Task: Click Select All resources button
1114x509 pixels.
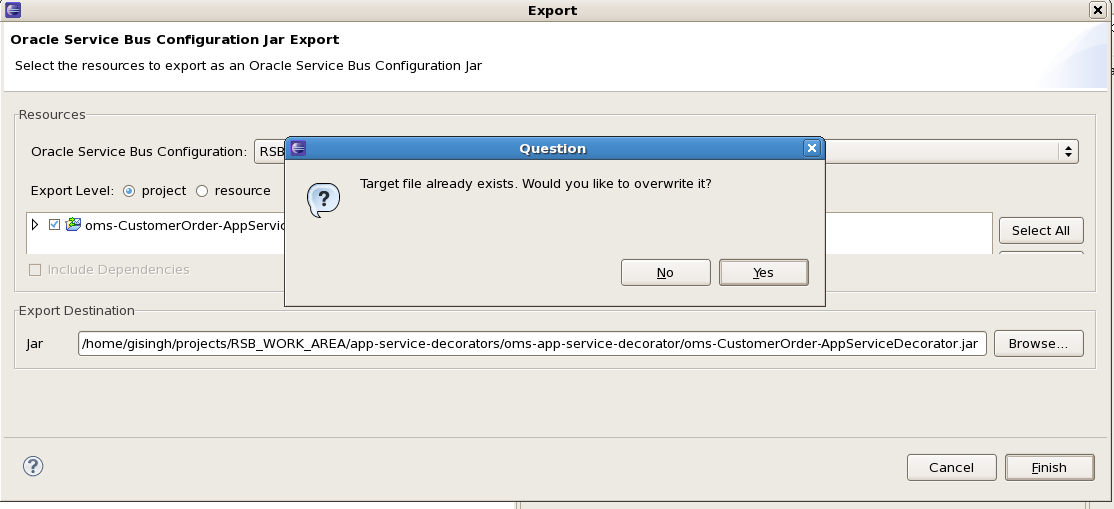Action: (1041, 230)
